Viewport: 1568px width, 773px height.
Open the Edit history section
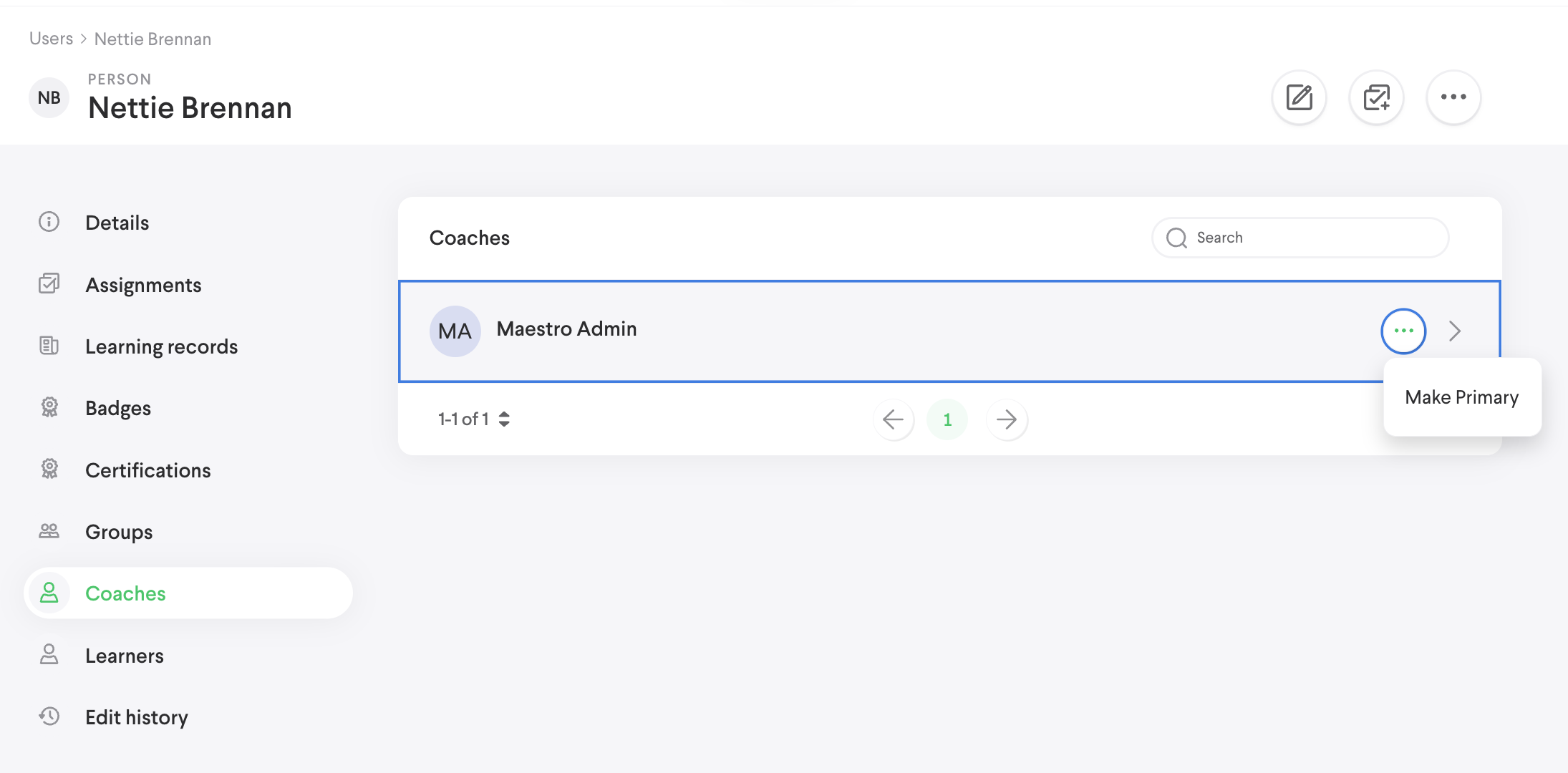click(x=136, y=717)
